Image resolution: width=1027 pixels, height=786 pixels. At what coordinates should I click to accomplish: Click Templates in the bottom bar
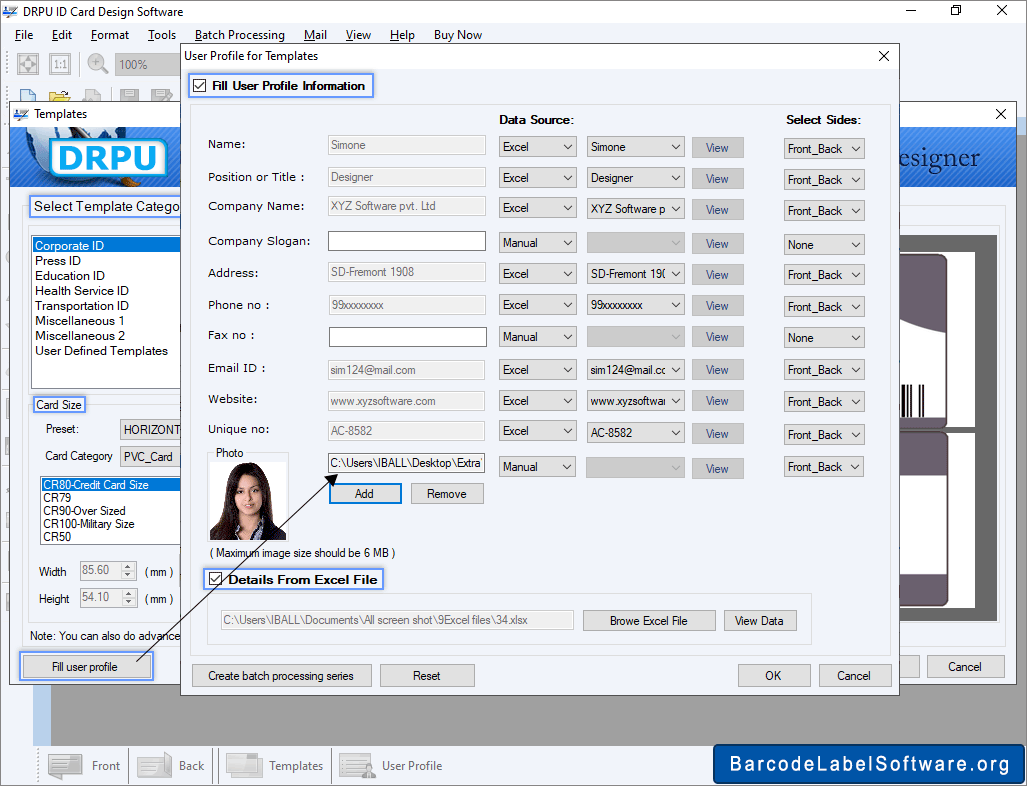(274, 765)
